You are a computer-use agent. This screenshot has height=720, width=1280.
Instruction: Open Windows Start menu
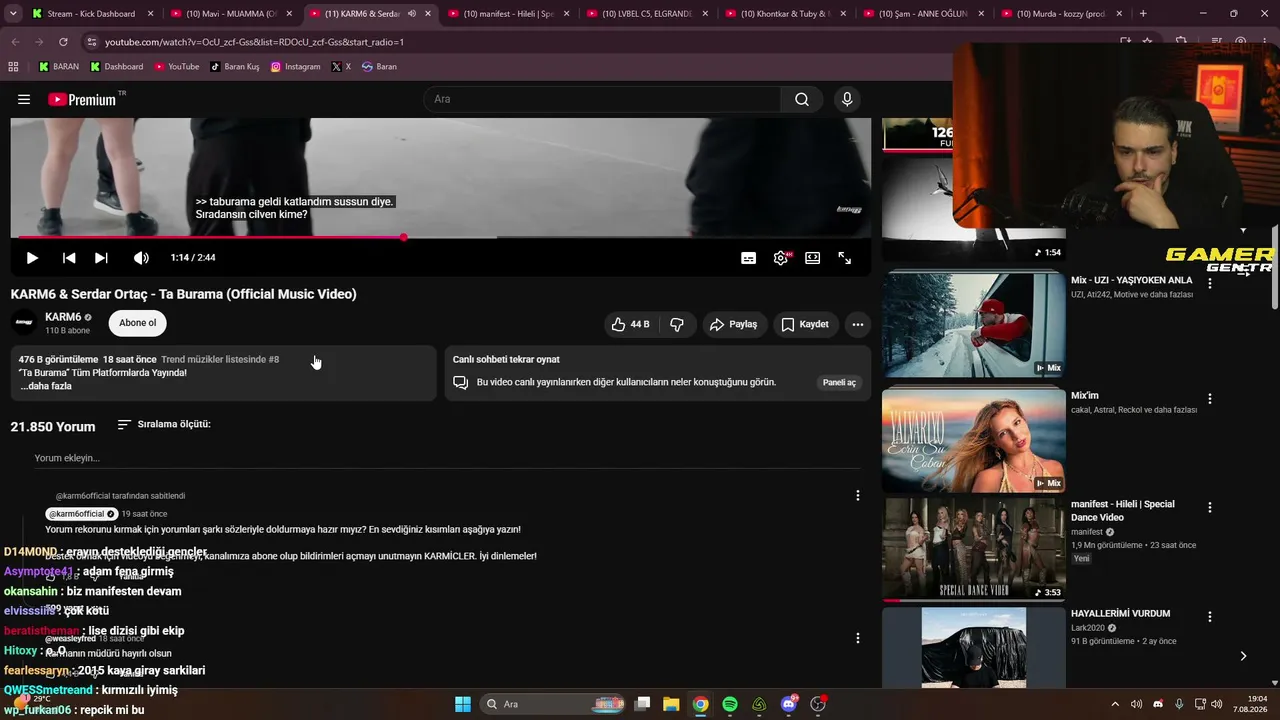click(x=463, y=704)
